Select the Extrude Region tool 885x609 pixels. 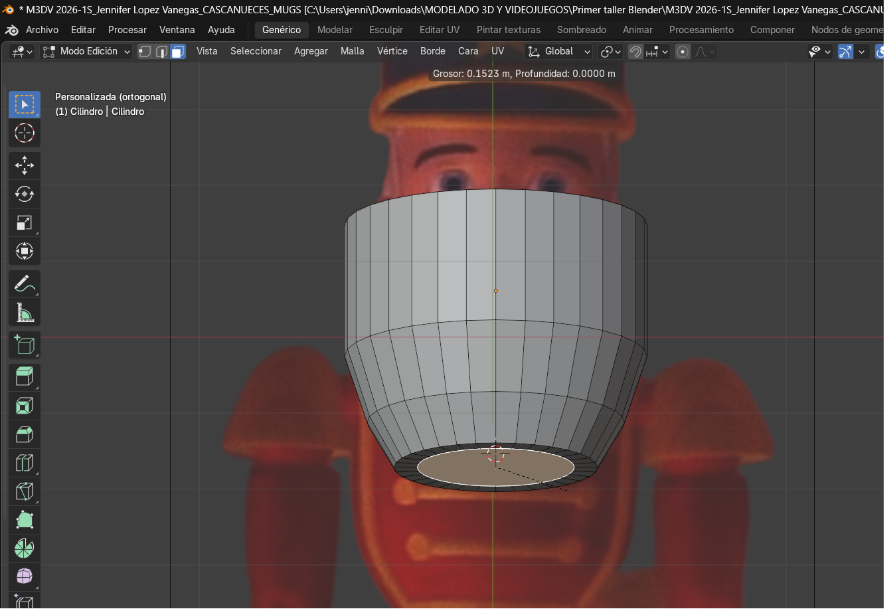25,376
